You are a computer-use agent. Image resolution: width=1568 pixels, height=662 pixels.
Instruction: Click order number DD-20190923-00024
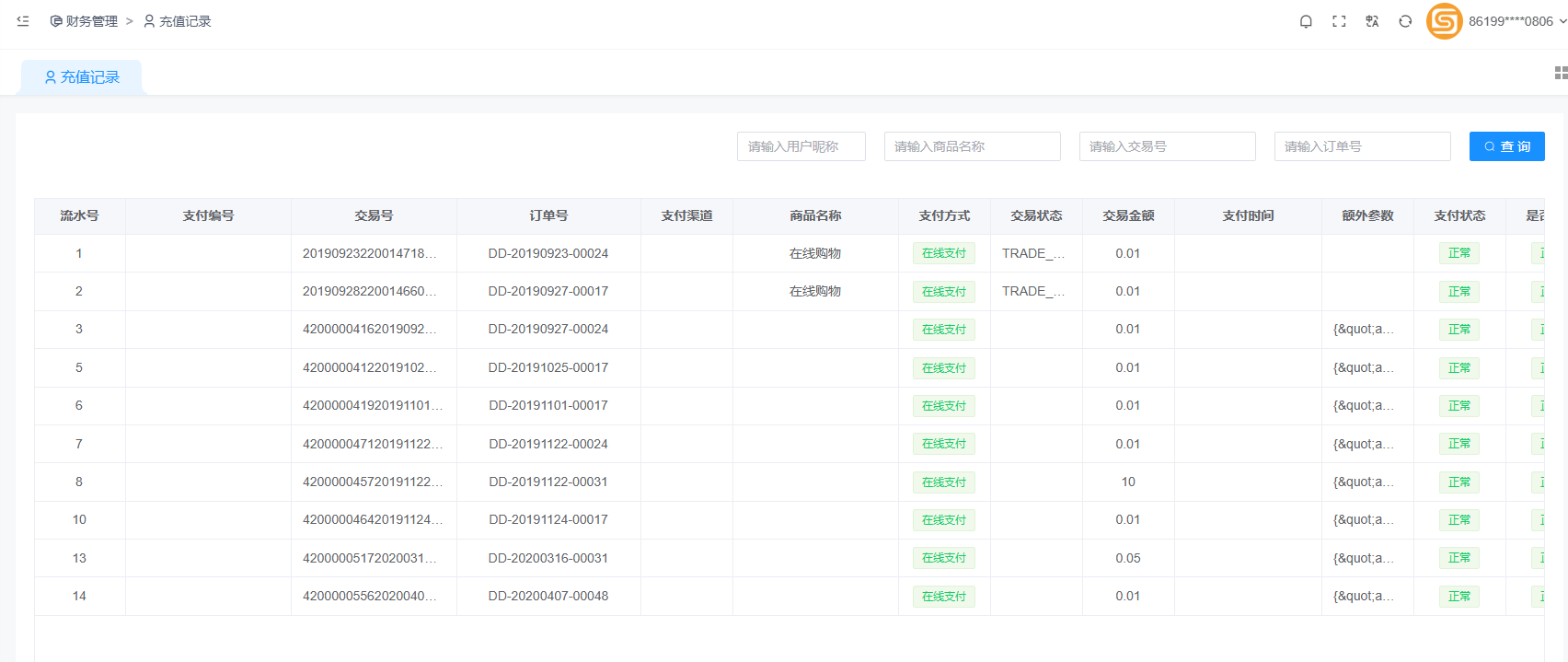tap(548, 253)
